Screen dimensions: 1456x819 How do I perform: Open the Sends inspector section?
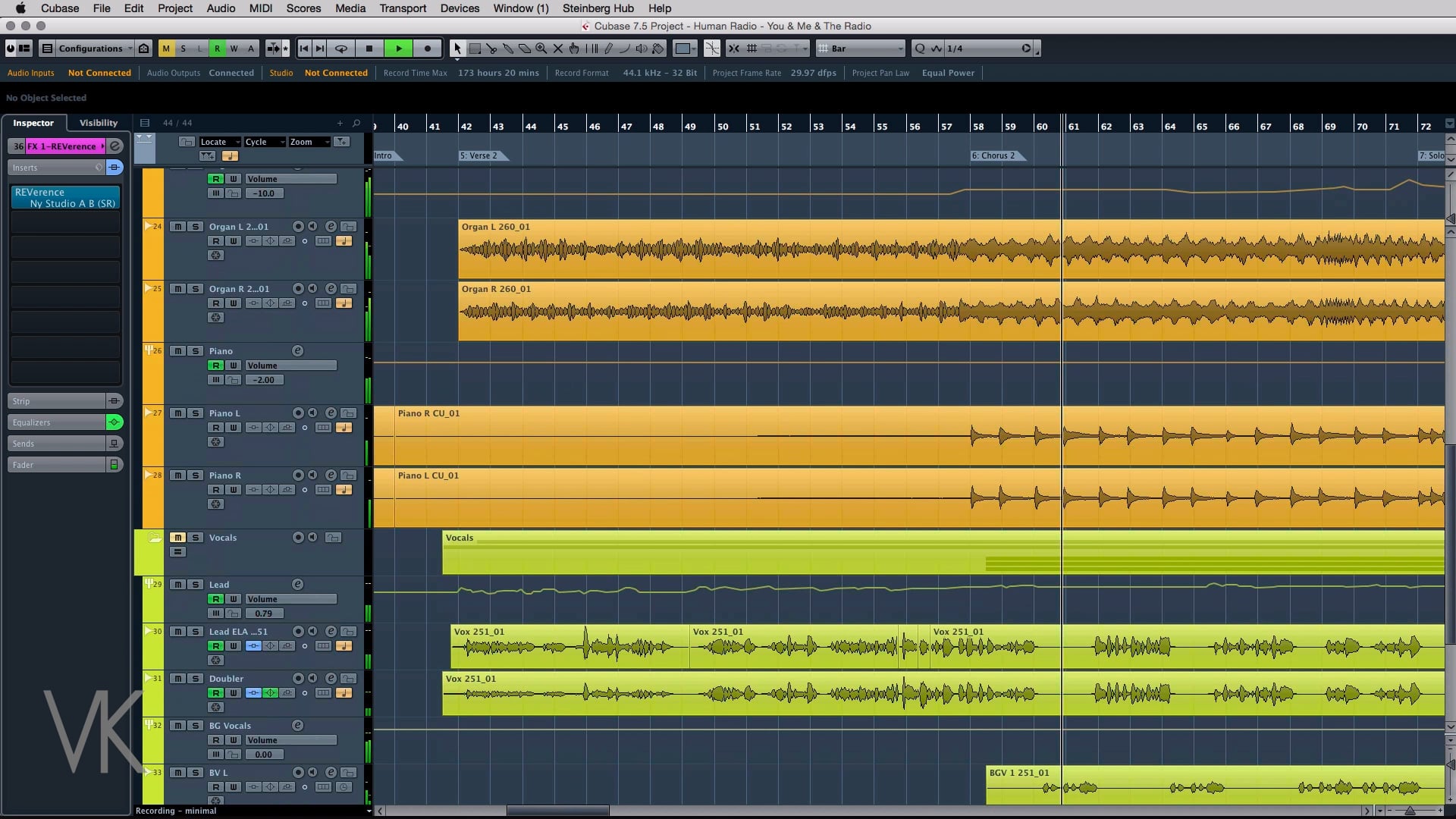(x=58, y=444)
